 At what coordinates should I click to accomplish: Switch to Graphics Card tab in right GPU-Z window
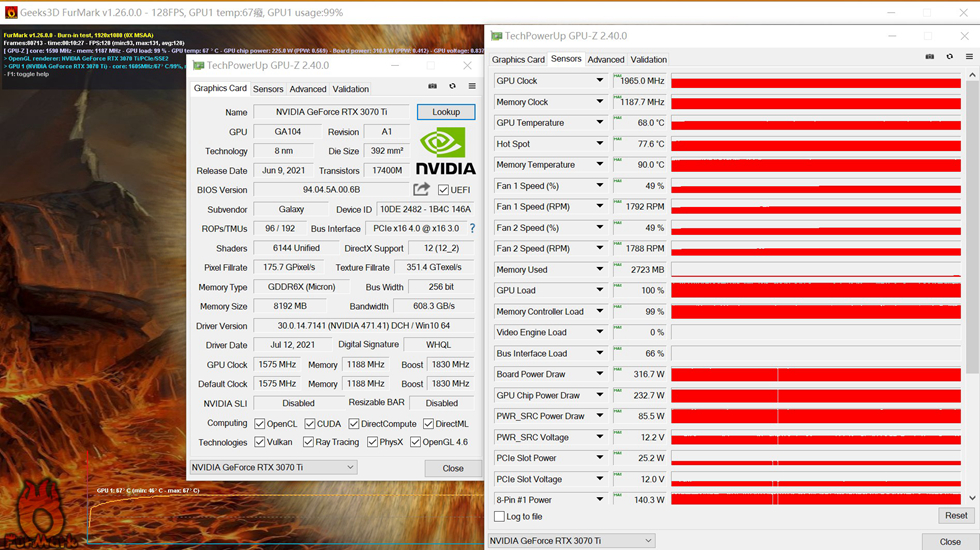(518, 59)
